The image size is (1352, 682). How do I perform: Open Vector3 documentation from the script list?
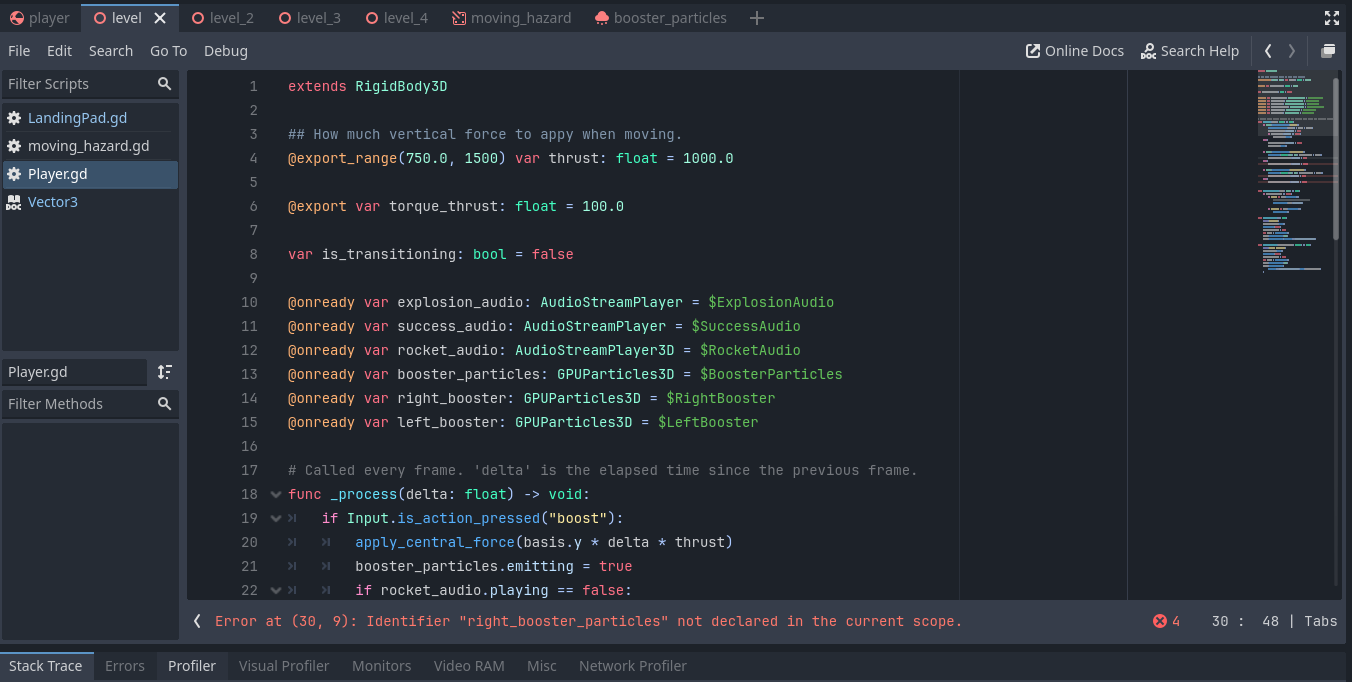pyautogui.click(x=52, y=201)
